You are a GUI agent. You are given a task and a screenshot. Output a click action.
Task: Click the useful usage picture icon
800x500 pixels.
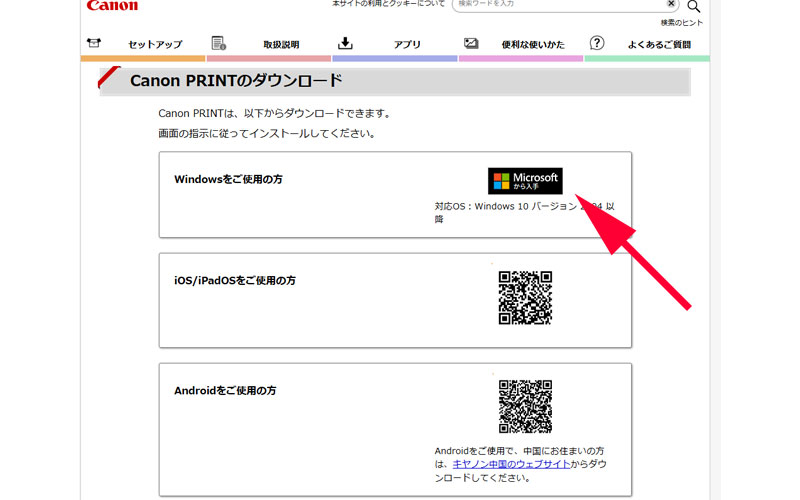click(471, 44)
